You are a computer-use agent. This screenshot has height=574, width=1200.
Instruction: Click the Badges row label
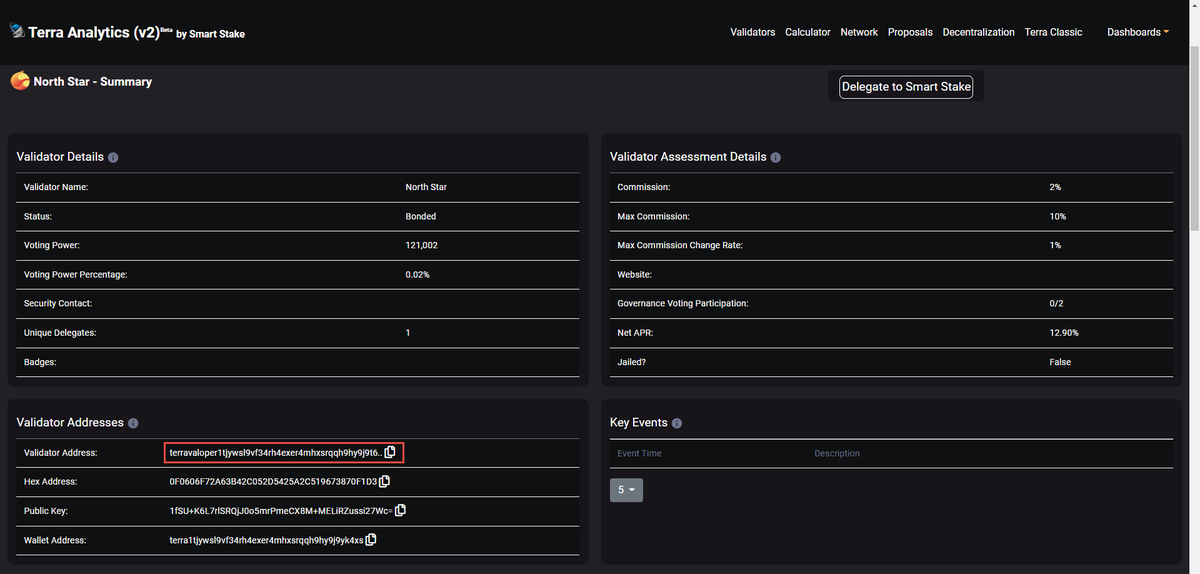tap(40, 362)
